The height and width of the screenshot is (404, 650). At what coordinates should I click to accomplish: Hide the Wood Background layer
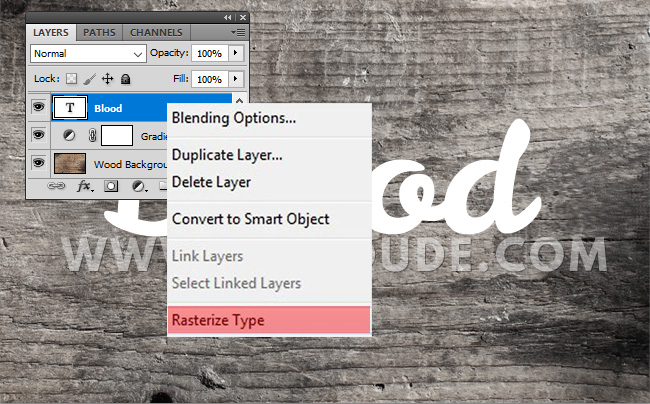pyautogui.click(x=39, y=163)
